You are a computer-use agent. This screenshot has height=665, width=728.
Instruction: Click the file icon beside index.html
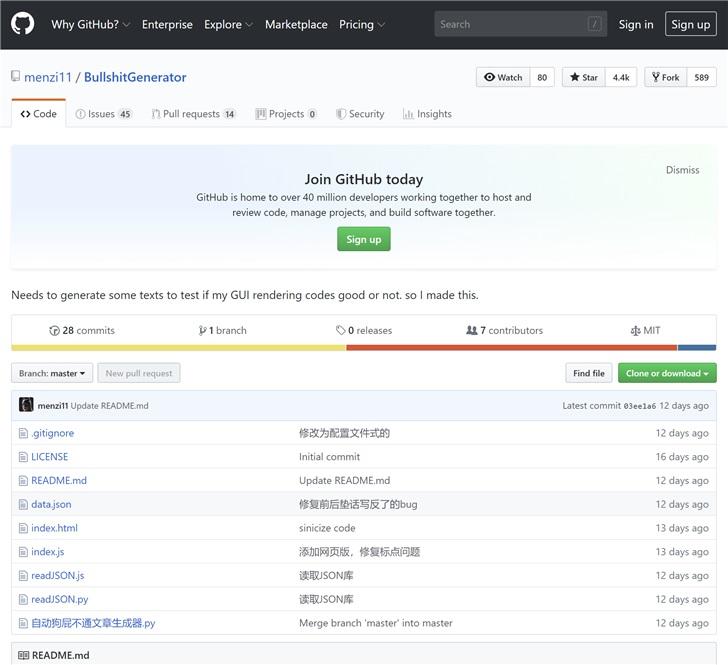point(23,528)
